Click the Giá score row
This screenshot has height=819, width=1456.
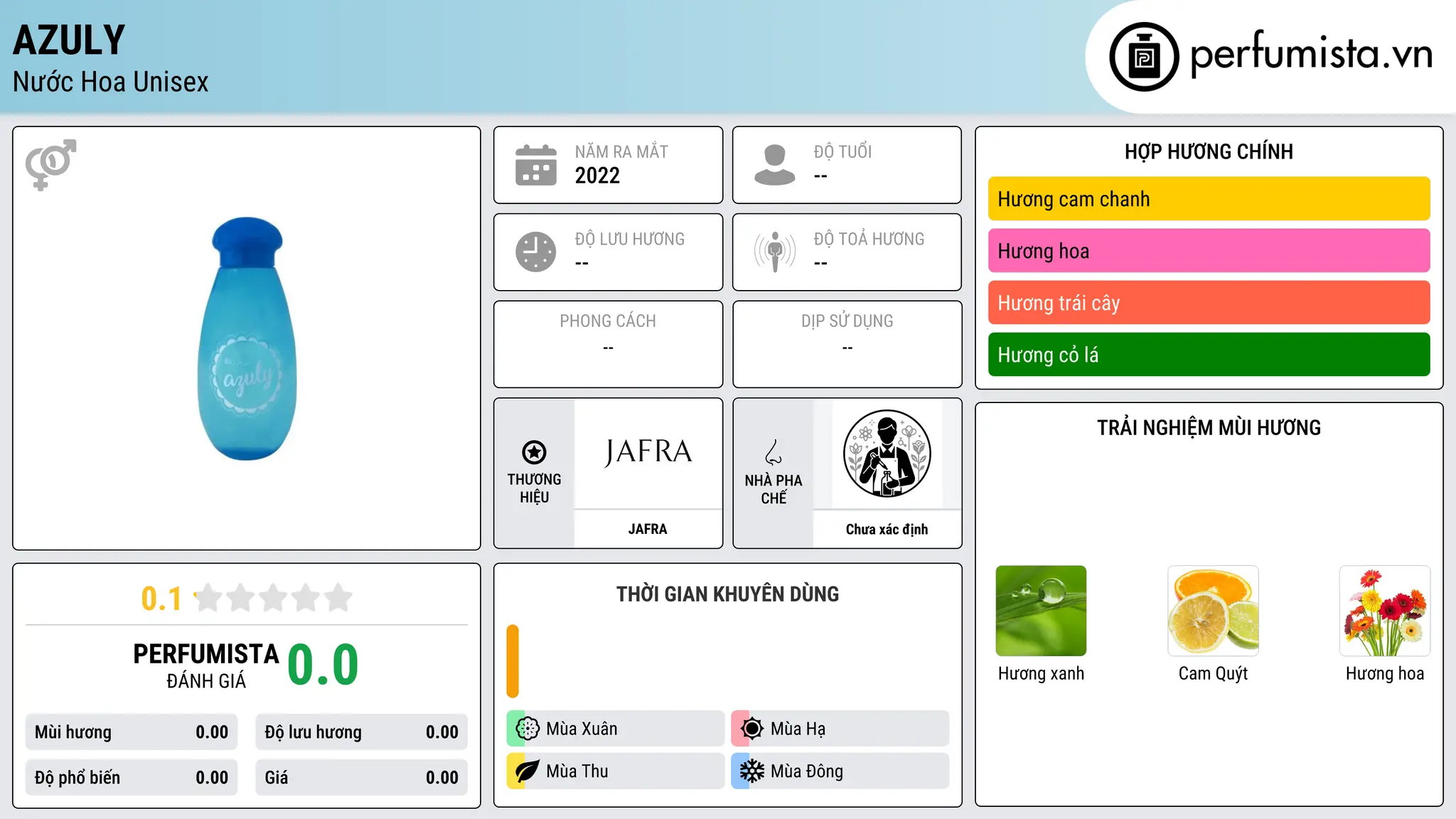361,778
